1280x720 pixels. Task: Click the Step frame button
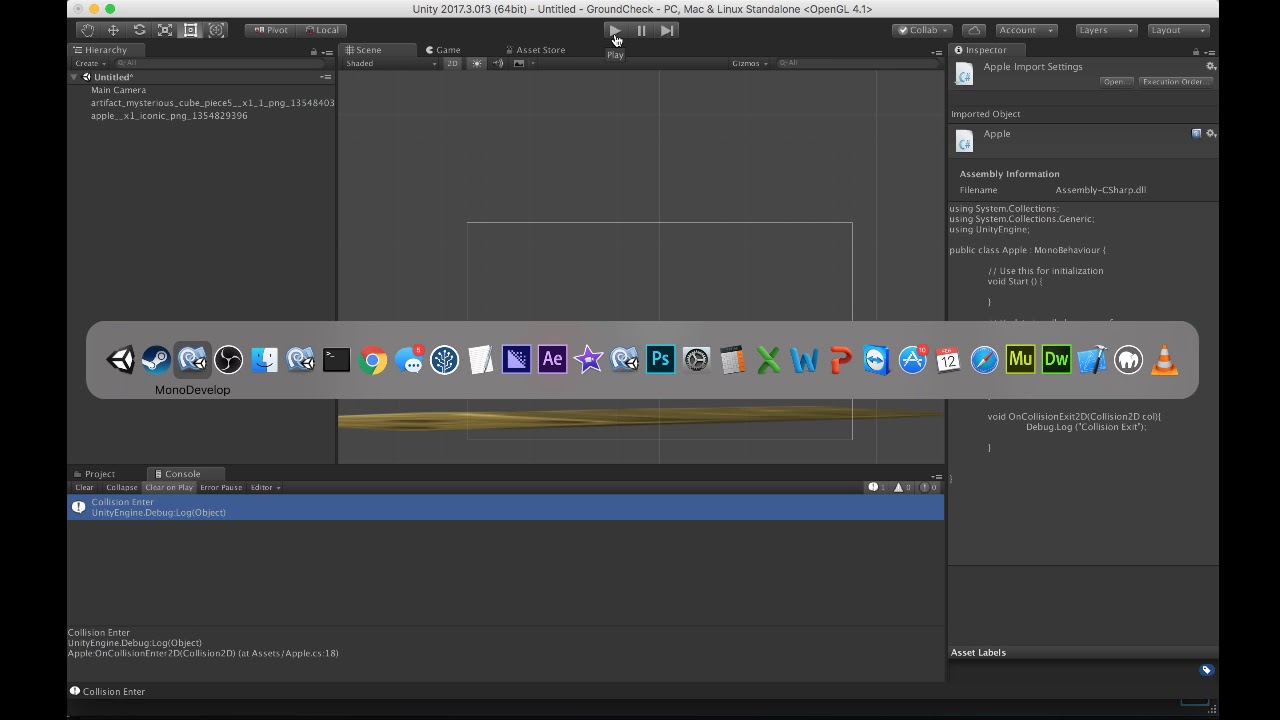(667, 30)
